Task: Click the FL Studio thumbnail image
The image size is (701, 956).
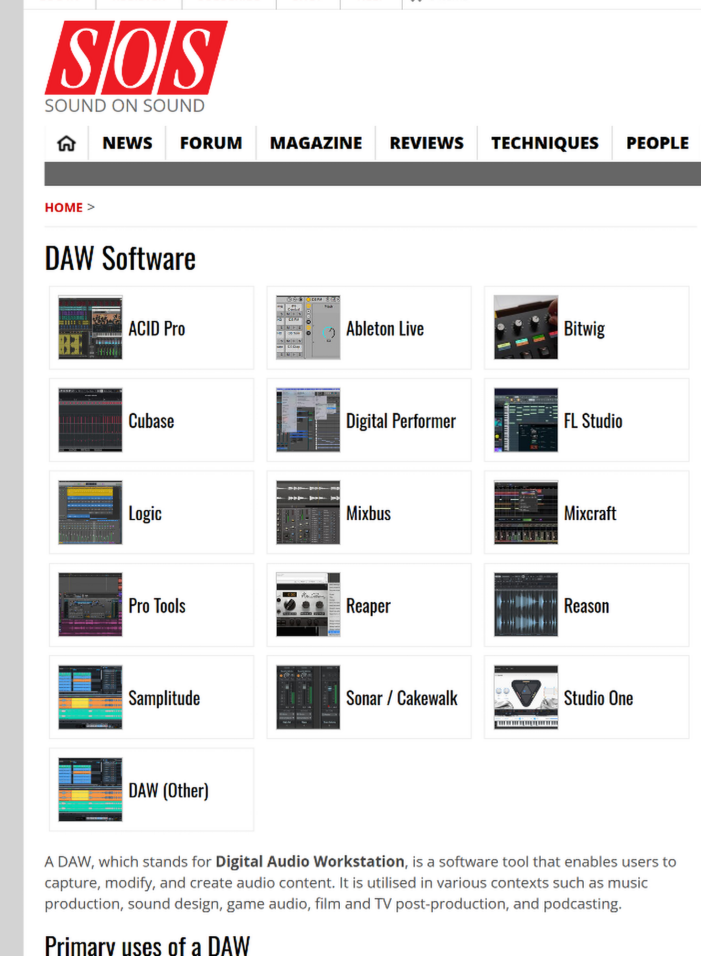Action: pos(526,421)
